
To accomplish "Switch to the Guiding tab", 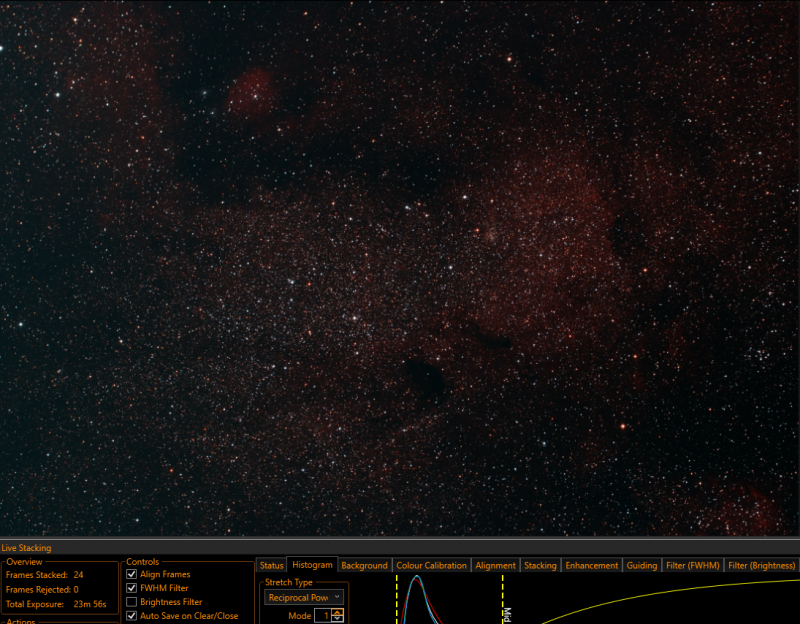I will pyautogui.click(x=642, y=565).
